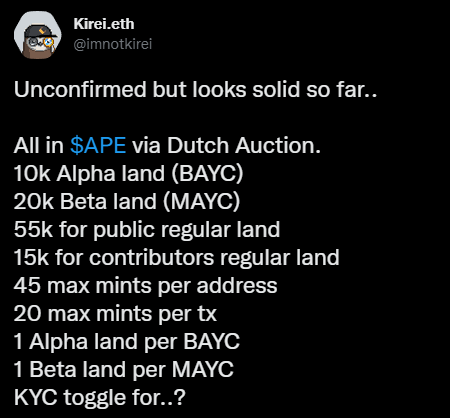Open the blue $APE cashtag

tap(98, 146)
